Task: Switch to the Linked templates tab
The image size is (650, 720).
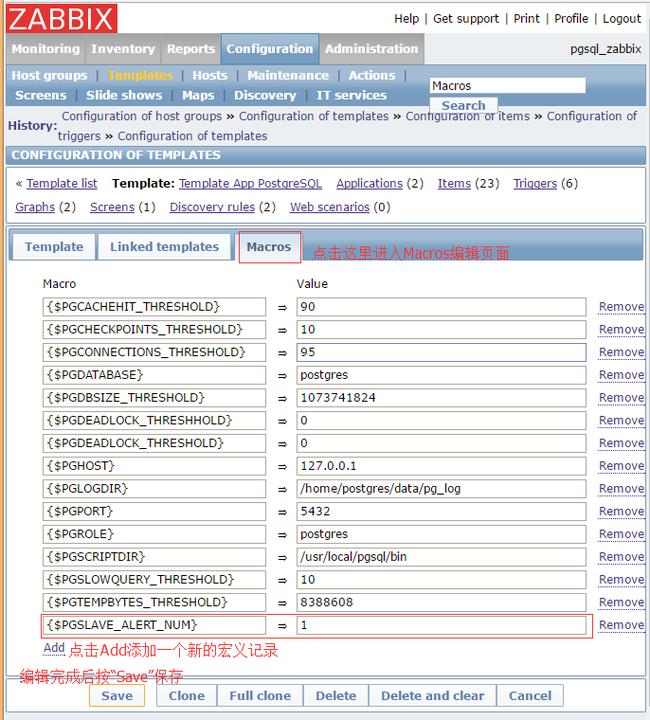Action: (164, 247)
